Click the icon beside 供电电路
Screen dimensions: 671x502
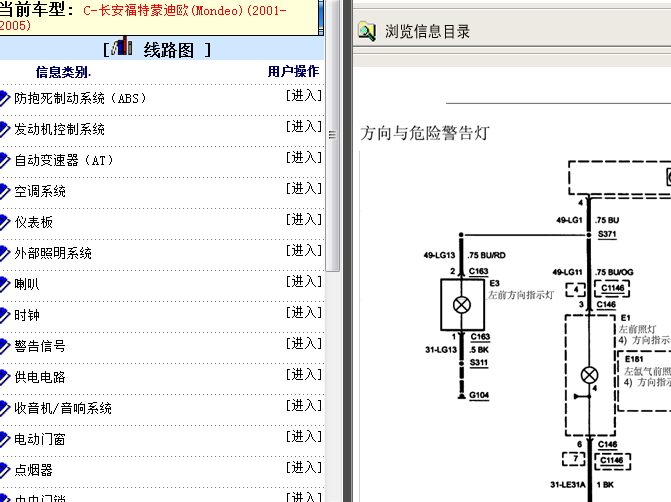pyautogui.click(x=4, y=377)
